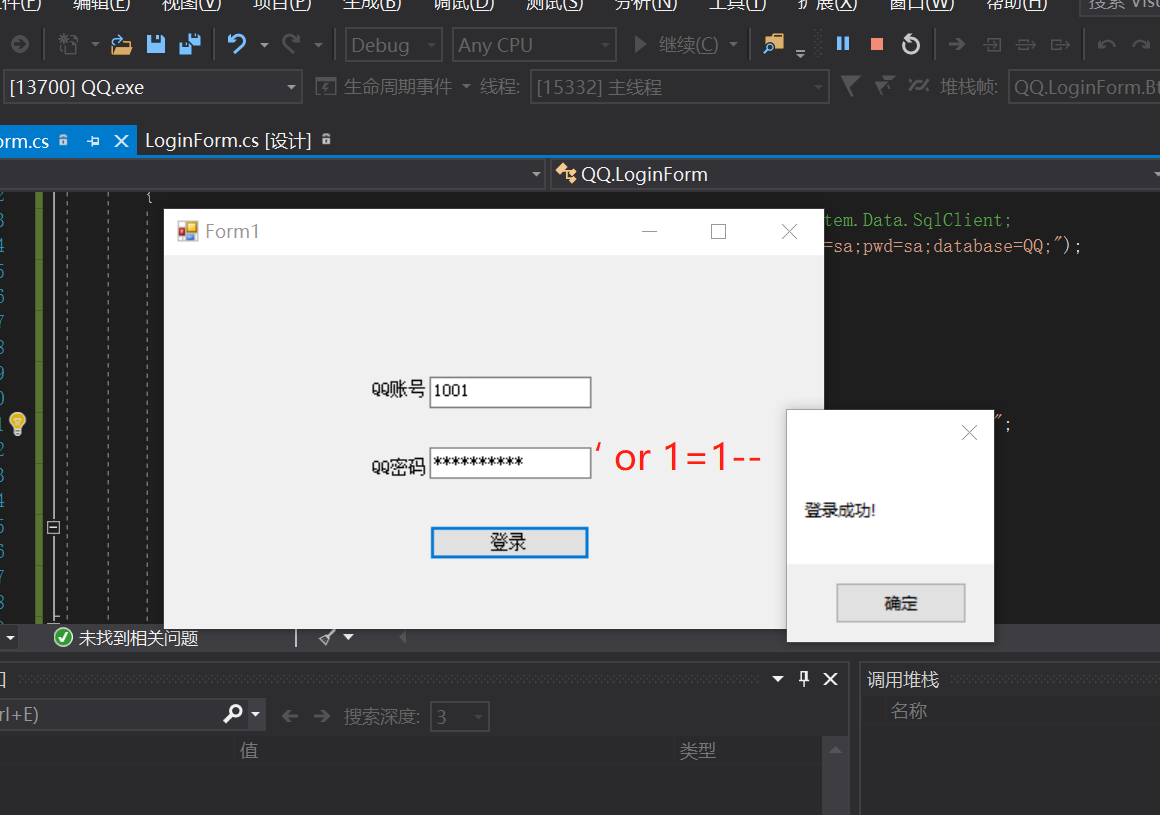Click the 值 column header
The height and width of the screenshot is (815, 1160).
(249, 751)
